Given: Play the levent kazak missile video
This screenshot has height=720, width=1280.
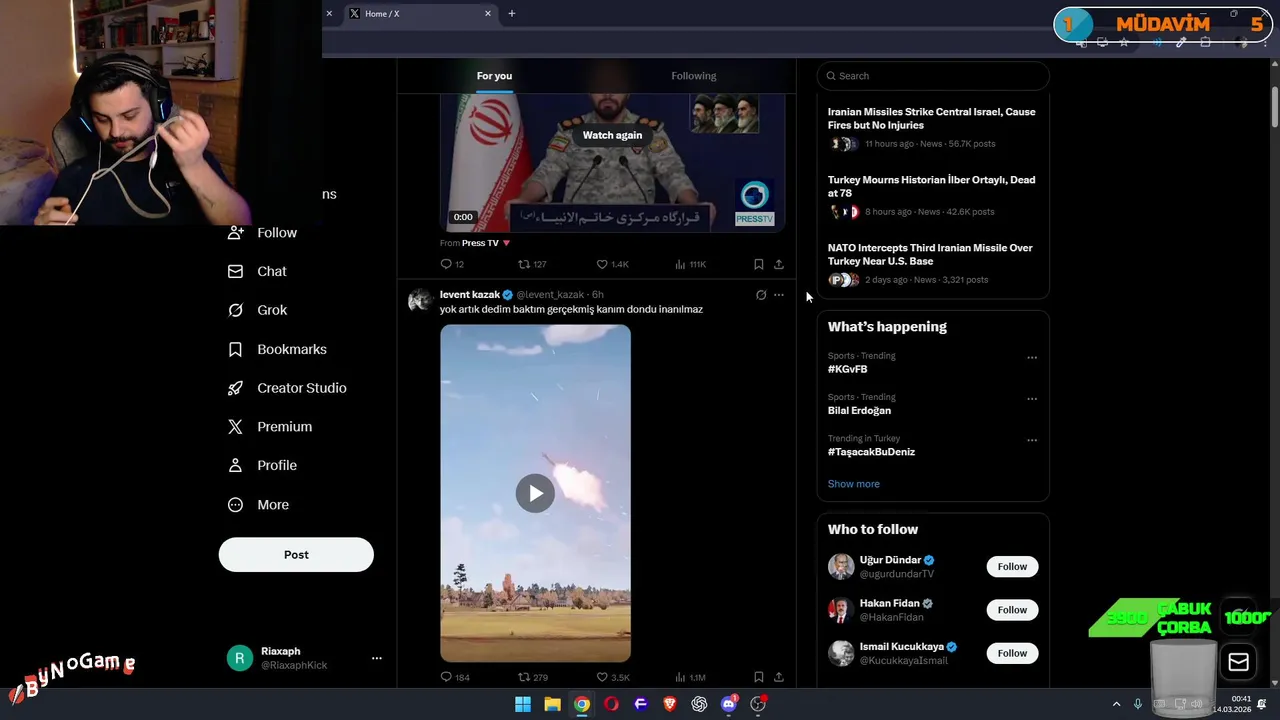Looking at the screenshot, I should click(x=535, y=493).
